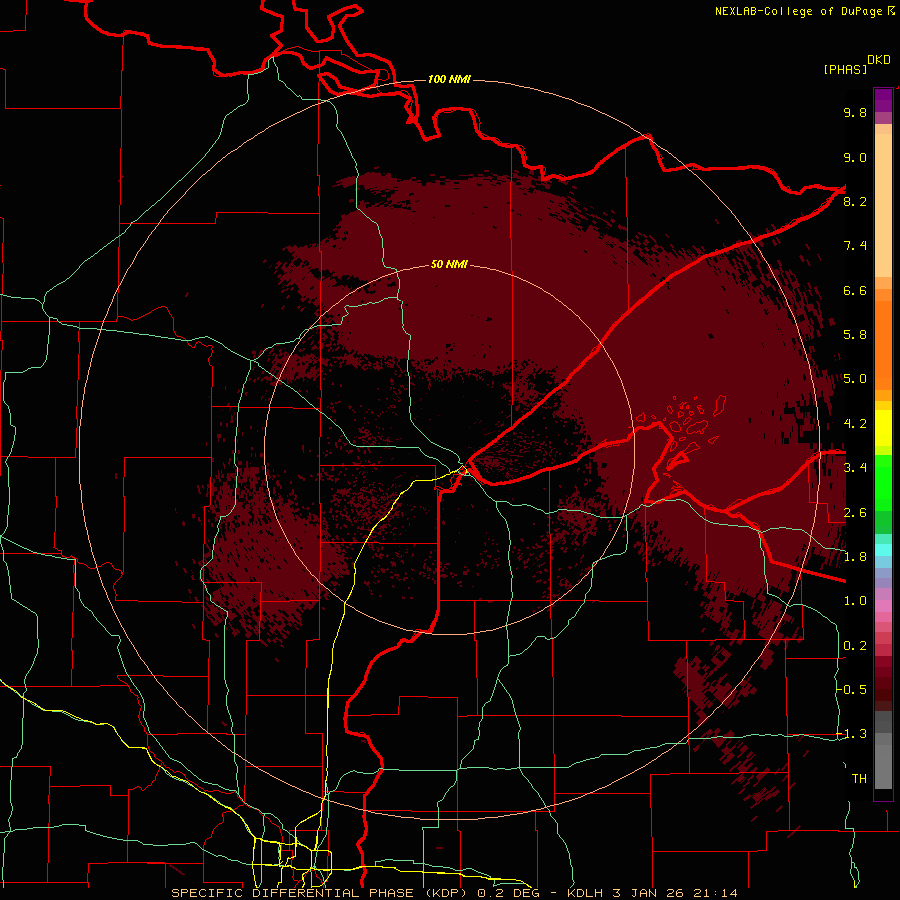Select the 1.8 scale value
This screenshot has height=900, width=900.
(855, 557)
